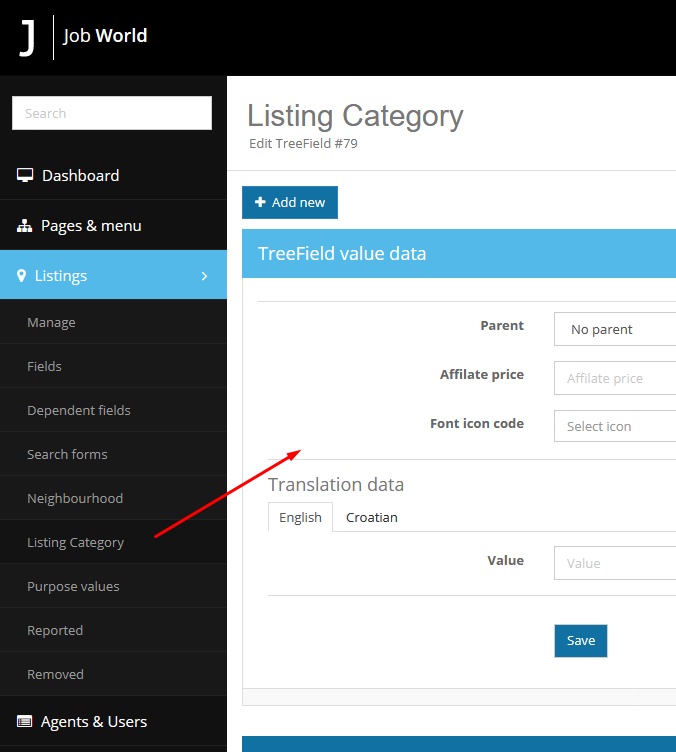Click the Dashboard monitor icon
Image resolution: width=676 pixels, height=752 pixels.
25,176
